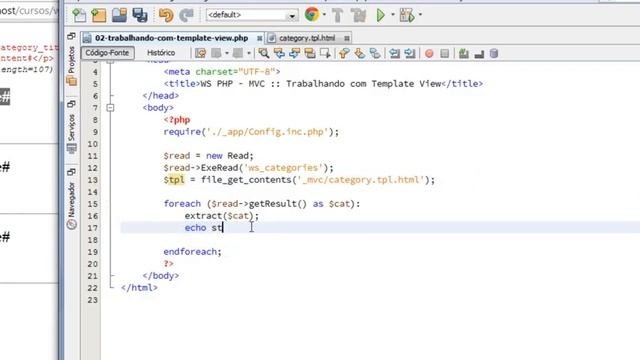This screenshot has height=360, width=640.
Task: Restore the panel group icon above Navegador
Action: (71, 172)
